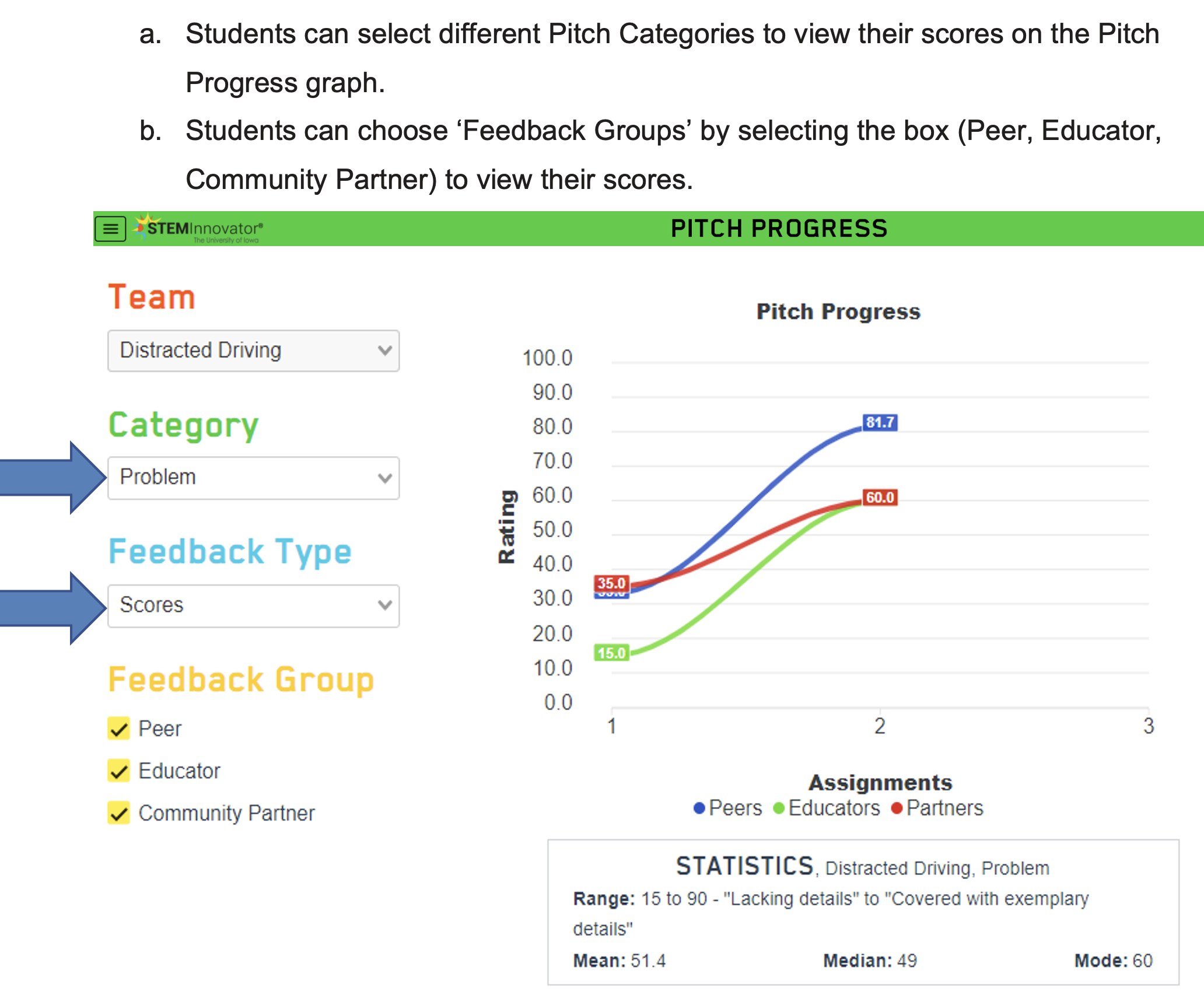Click the 81.7 blue data label
The image size is (1204, 1002).
tap(880, 422)
